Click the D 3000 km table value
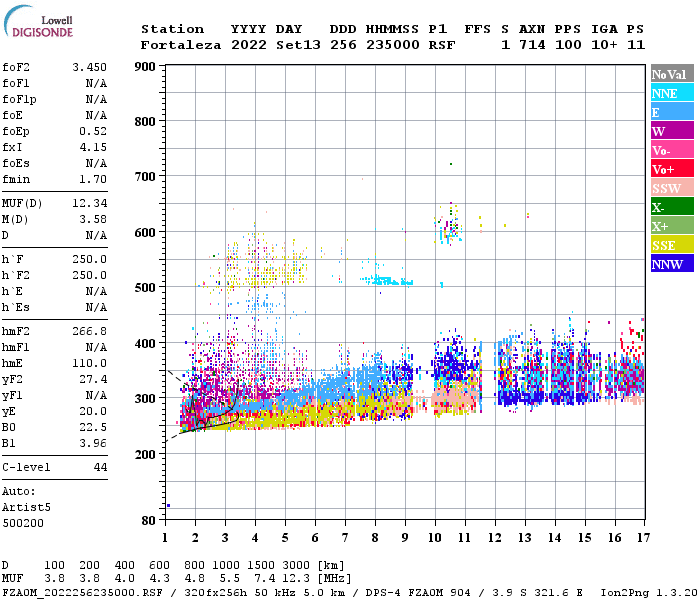The height and width of the screenshot is (600, 700). (x=296, y=566)
